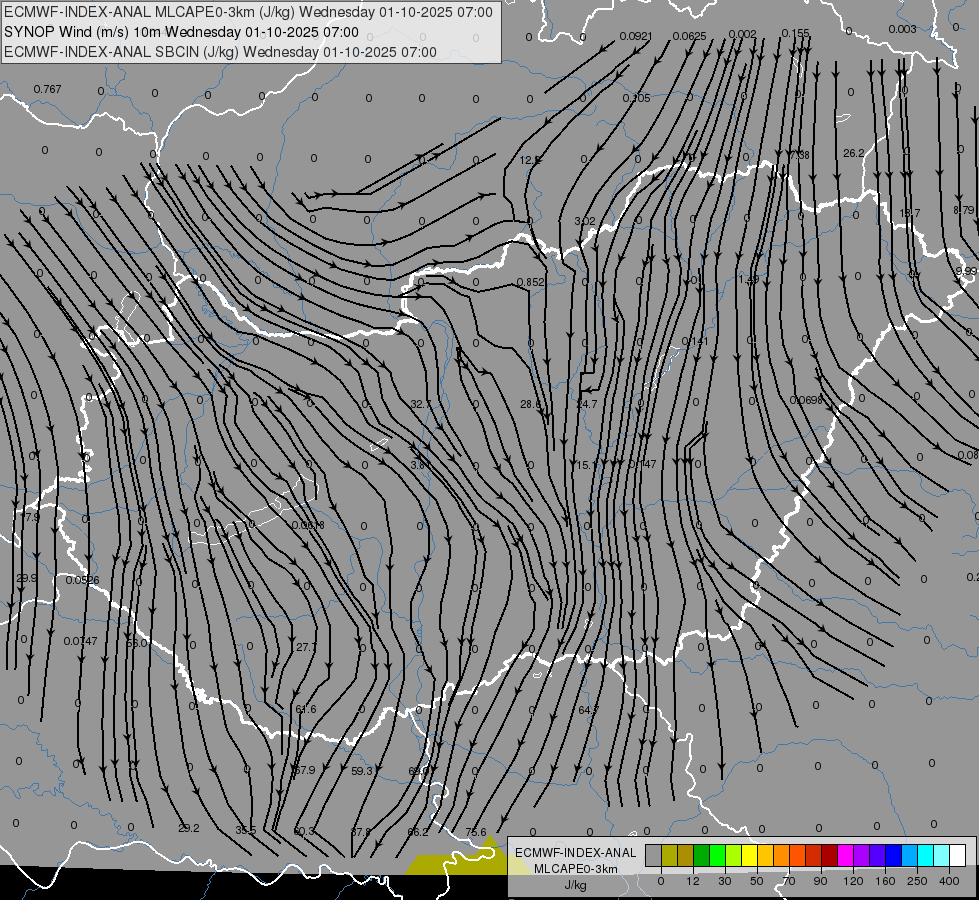Select the map value 32.7
Screen dimensions: 979x900
point(421,405)
